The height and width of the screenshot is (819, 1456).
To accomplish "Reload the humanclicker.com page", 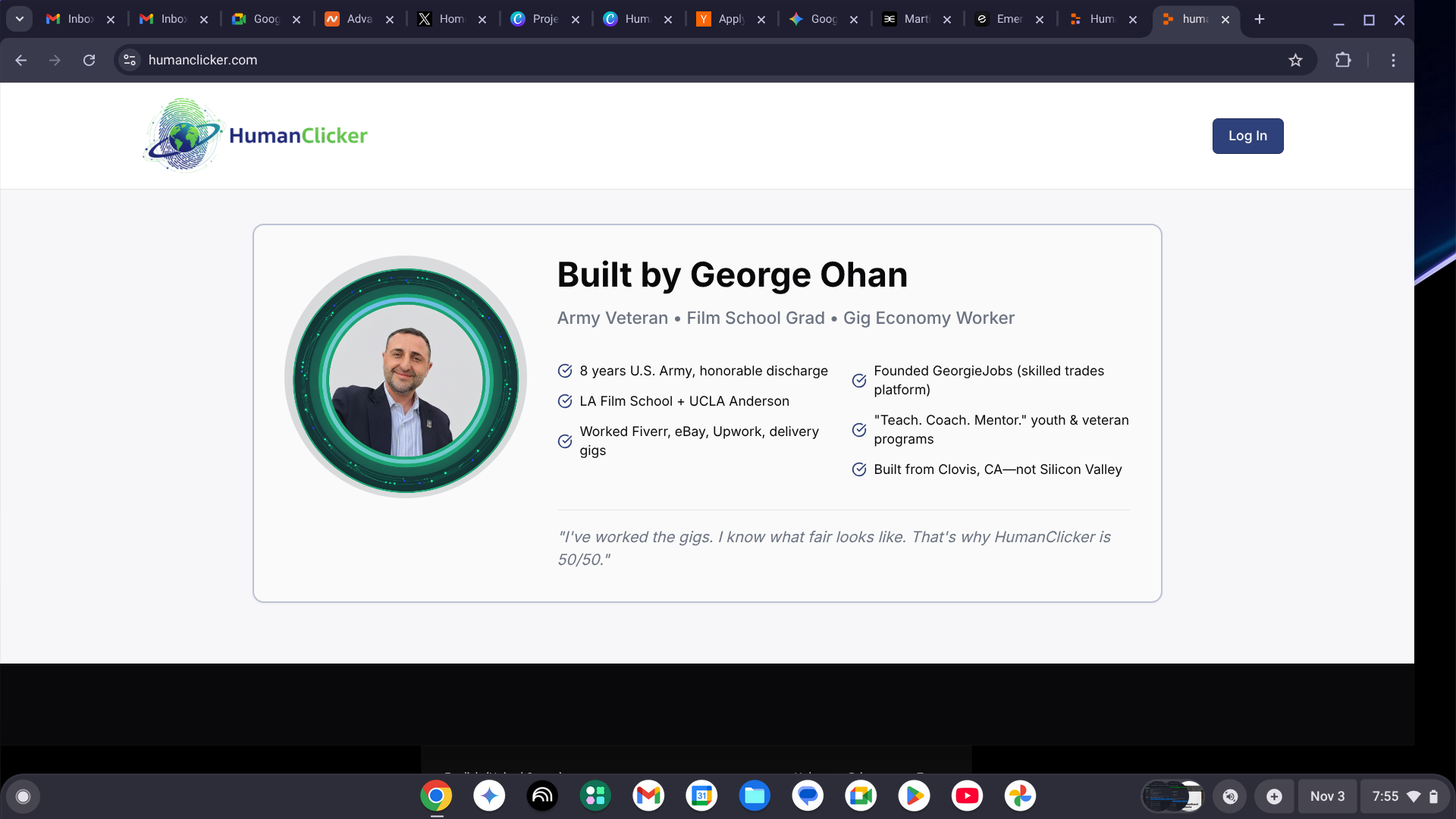I will tap(89, 60).
